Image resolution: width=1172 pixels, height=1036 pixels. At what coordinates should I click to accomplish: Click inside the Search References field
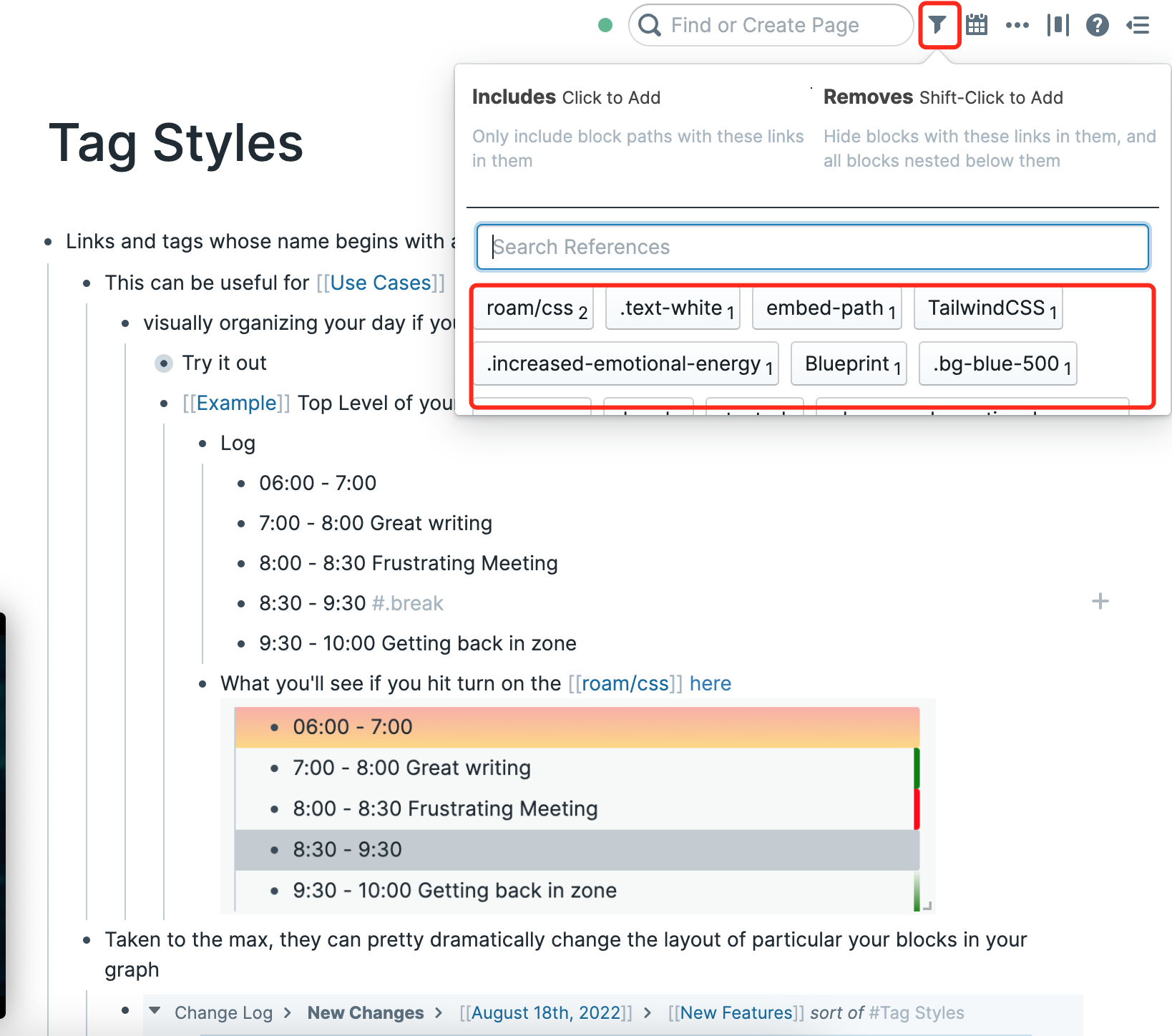811,247
